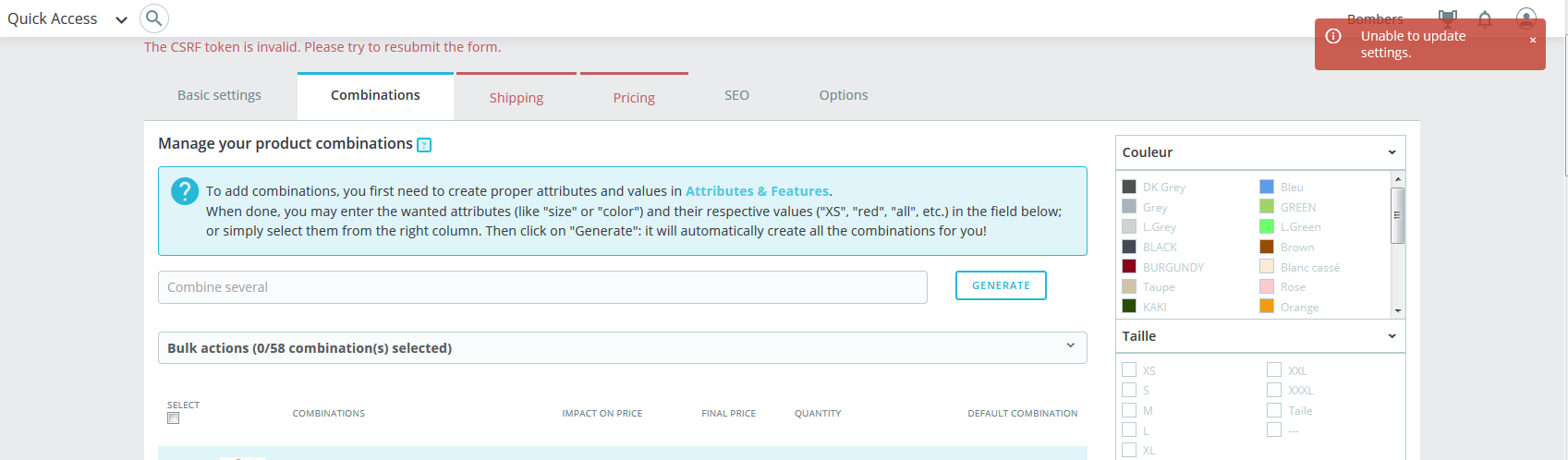Open the SEO tab
Viewport: 1568px width, 460px height.
coord(736,95)
